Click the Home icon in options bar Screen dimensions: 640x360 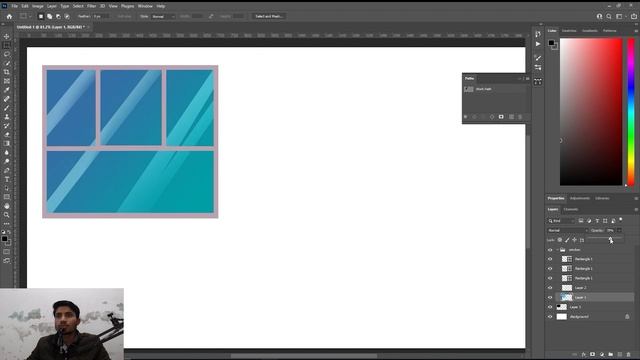9,16
